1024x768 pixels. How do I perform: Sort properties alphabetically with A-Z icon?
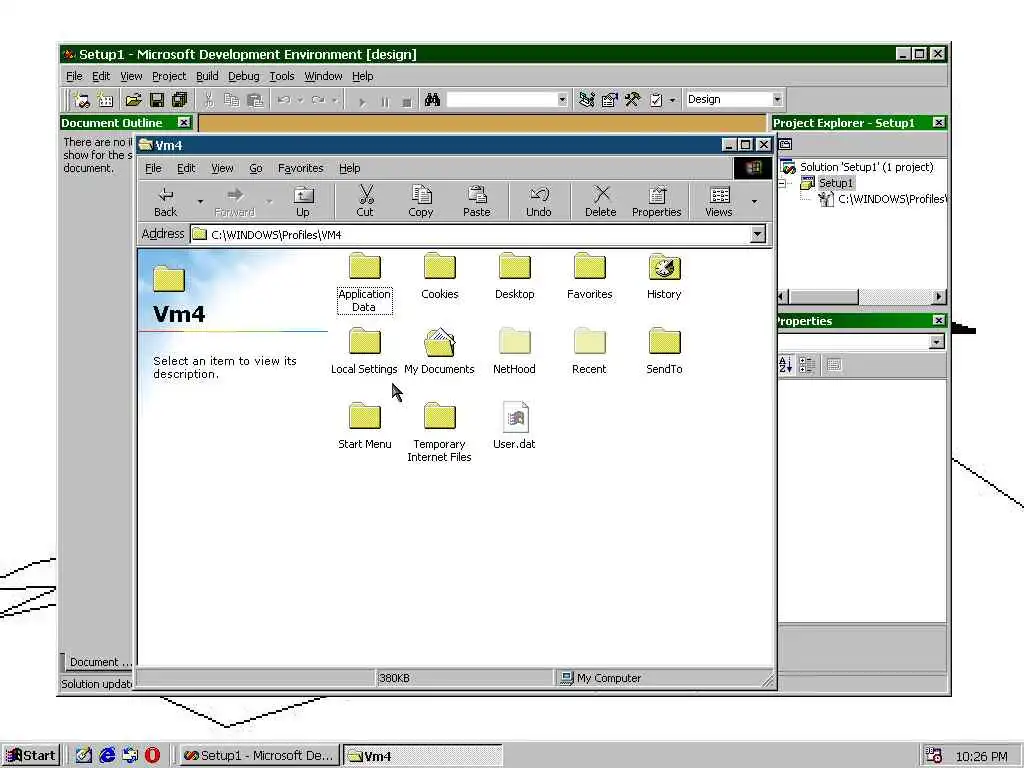[x=786, y=365]
